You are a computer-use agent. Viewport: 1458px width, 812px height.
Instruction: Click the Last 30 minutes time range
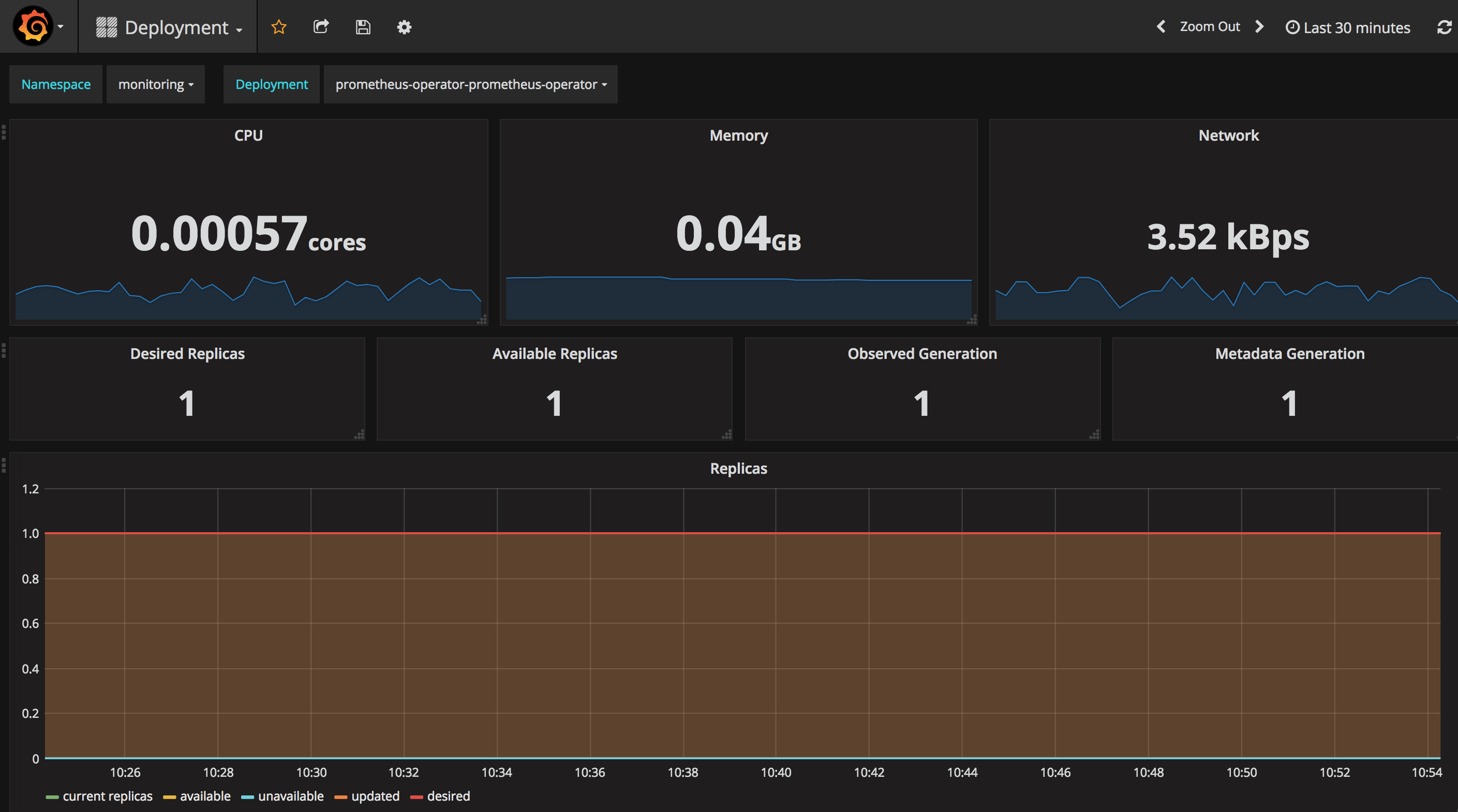(x=1350, y=27)
